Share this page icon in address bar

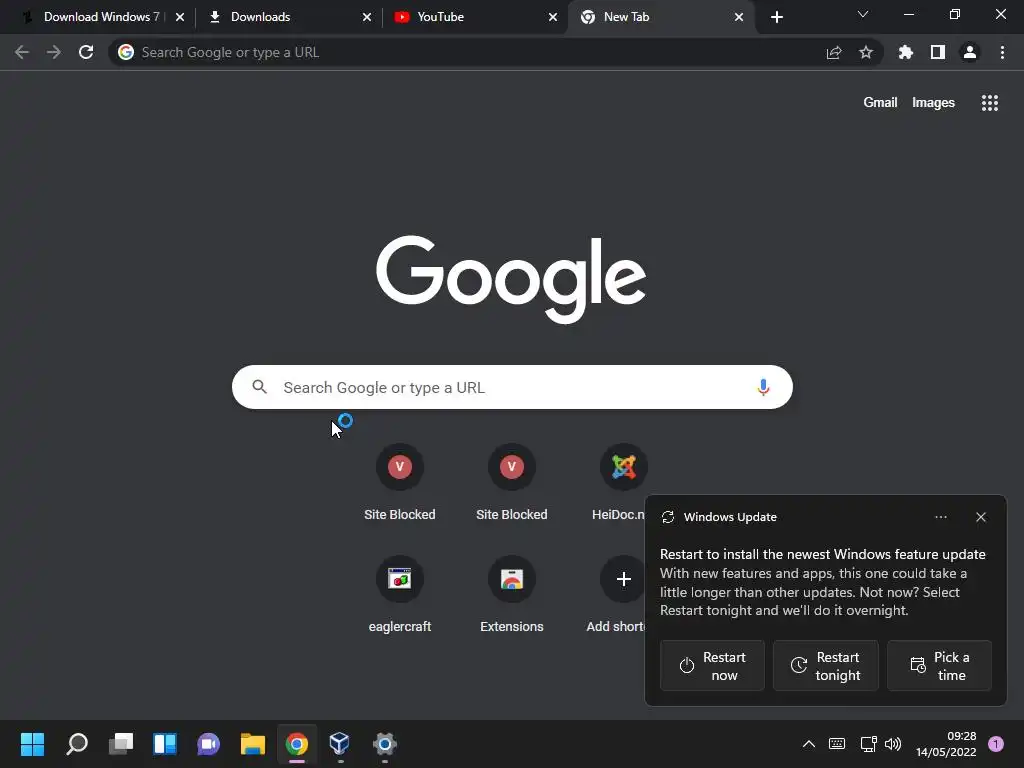tap(834, 52)
